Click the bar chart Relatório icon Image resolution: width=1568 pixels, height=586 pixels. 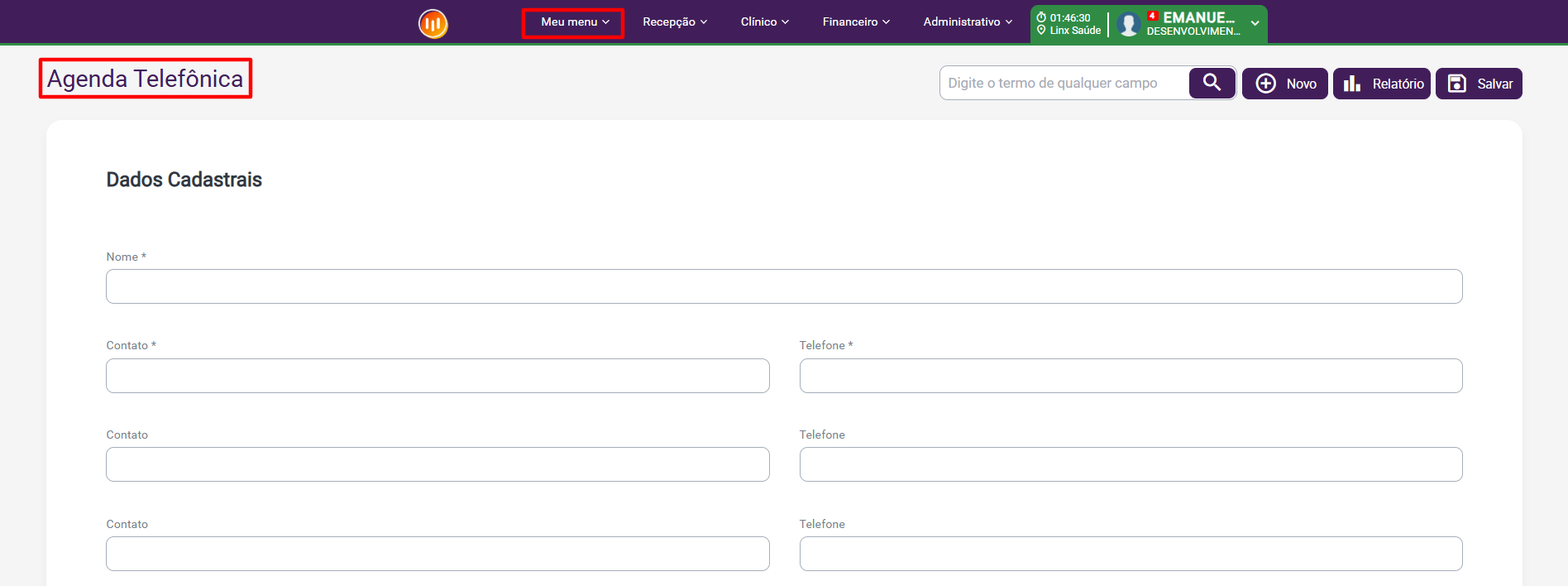(x=1352, y=84)
